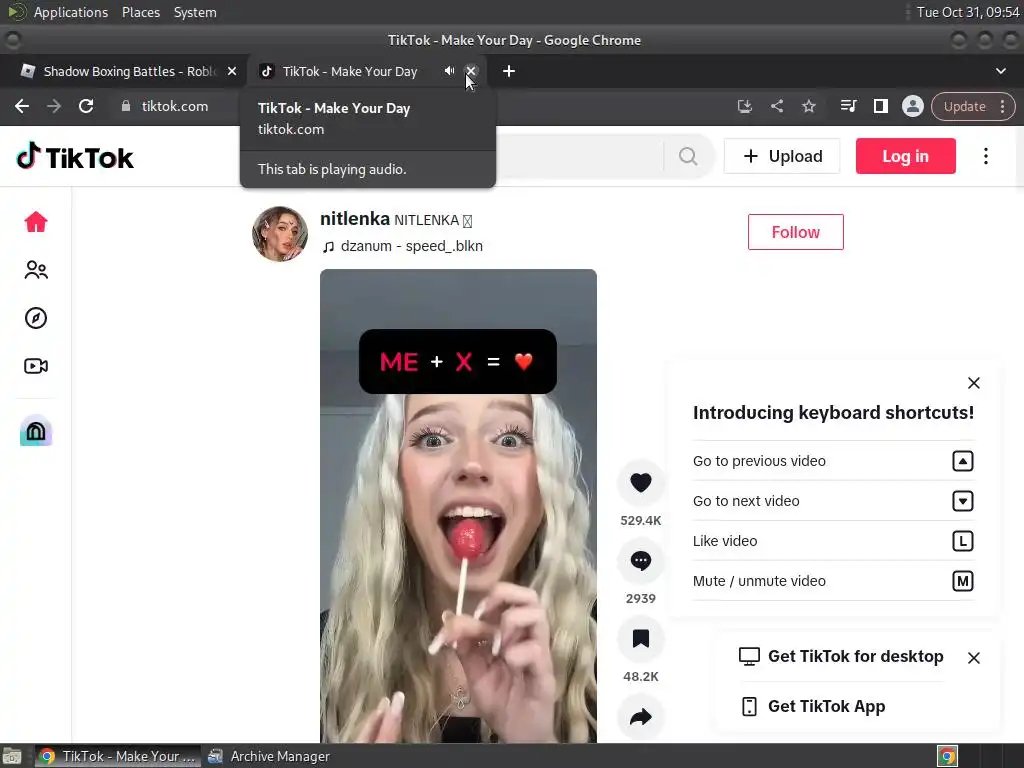Go forward with browser forward arrow

(54, 106)
